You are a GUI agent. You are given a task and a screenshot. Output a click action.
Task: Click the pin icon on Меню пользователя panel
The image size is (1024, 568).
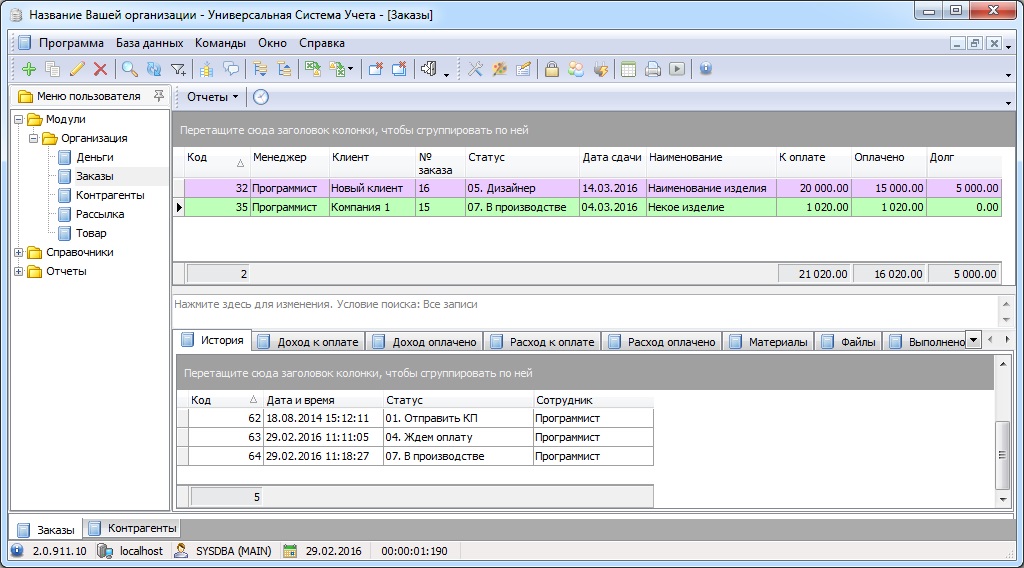[159, 96]
